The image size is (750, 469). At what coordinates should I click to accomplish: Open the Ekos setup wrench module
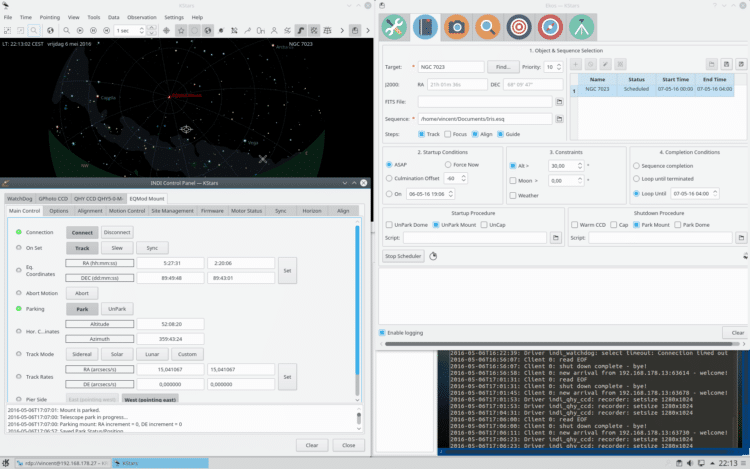point(394,27)
